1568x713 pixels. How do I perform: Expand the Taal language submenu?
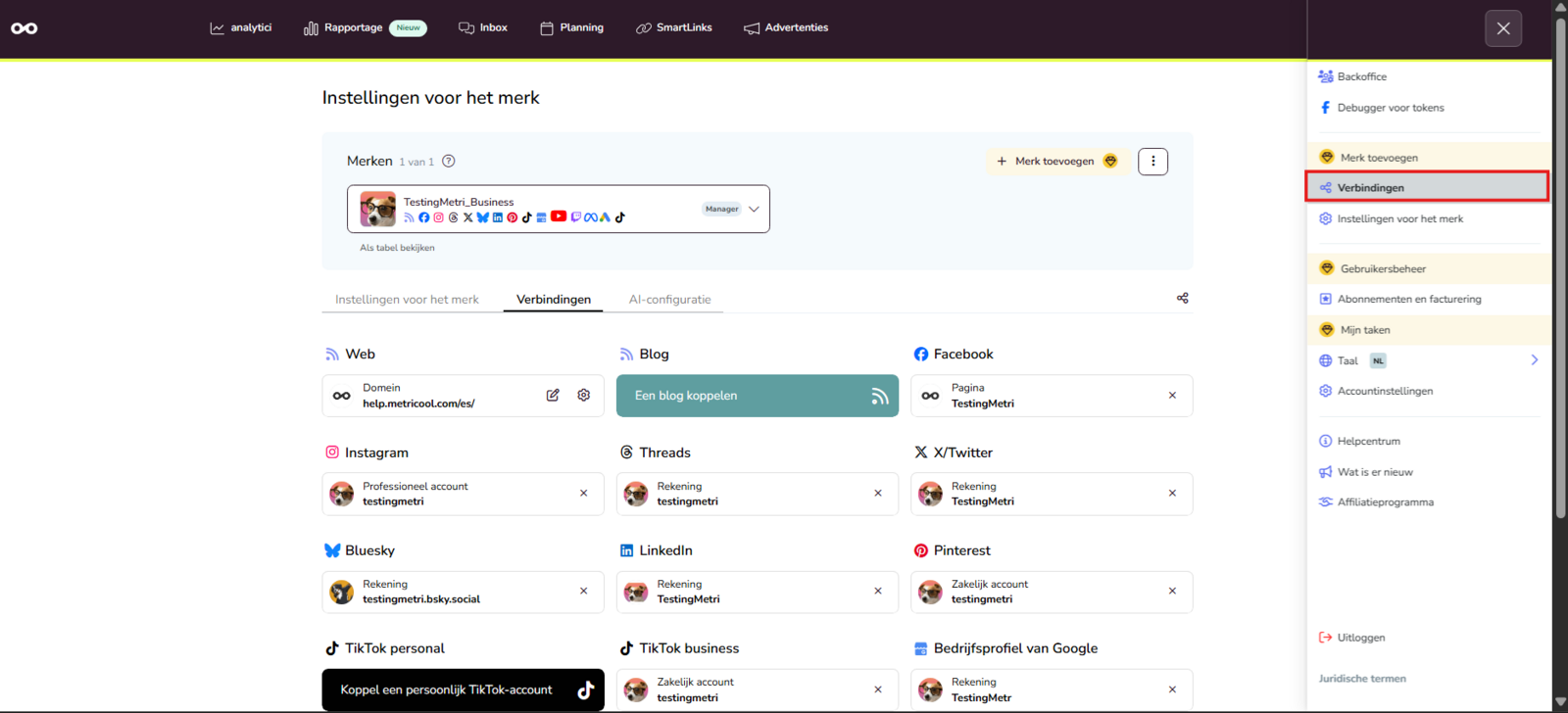click(x=1535, y=360)
